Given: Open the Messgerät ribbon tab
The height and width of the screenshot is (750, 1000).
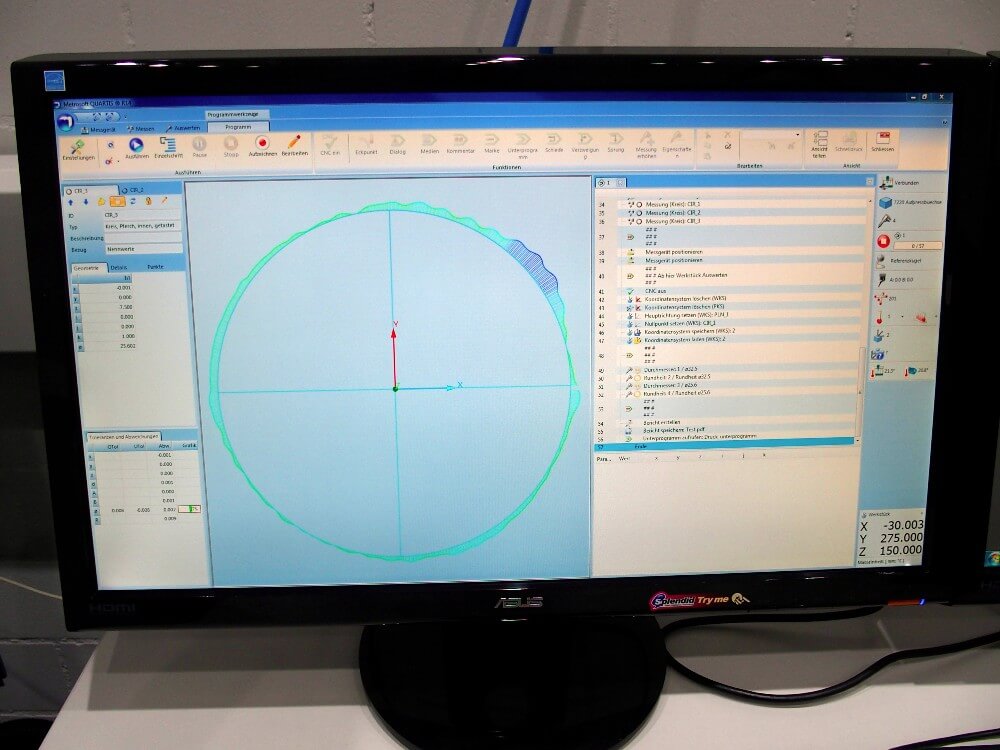Looking at the screenshot, I should (x=101, y=128).
